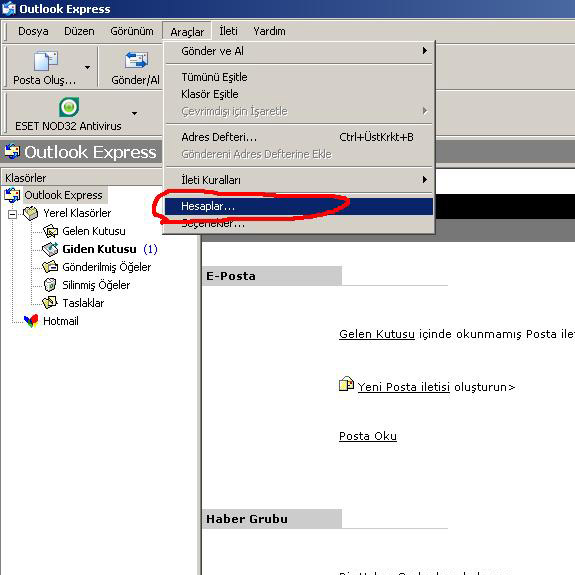Click the Giden Kutusu outbox icon
Image resolution: width=575 pixels, height=575 pixels.
coord(50,249)
